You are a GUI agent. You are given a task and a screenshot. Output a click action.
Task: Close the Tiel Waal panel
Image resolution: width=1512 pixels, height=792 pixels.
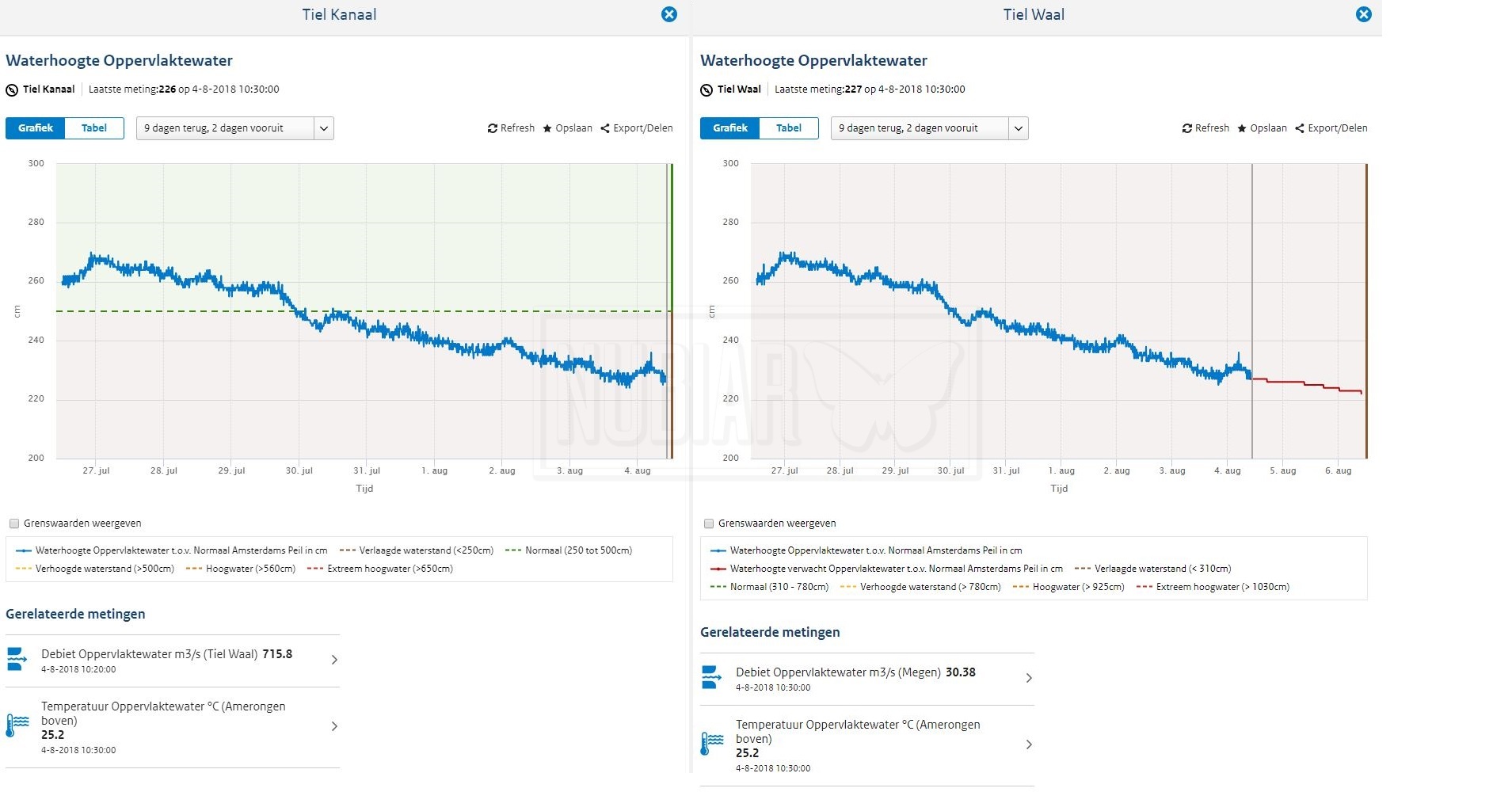[x=1364, y=14]
